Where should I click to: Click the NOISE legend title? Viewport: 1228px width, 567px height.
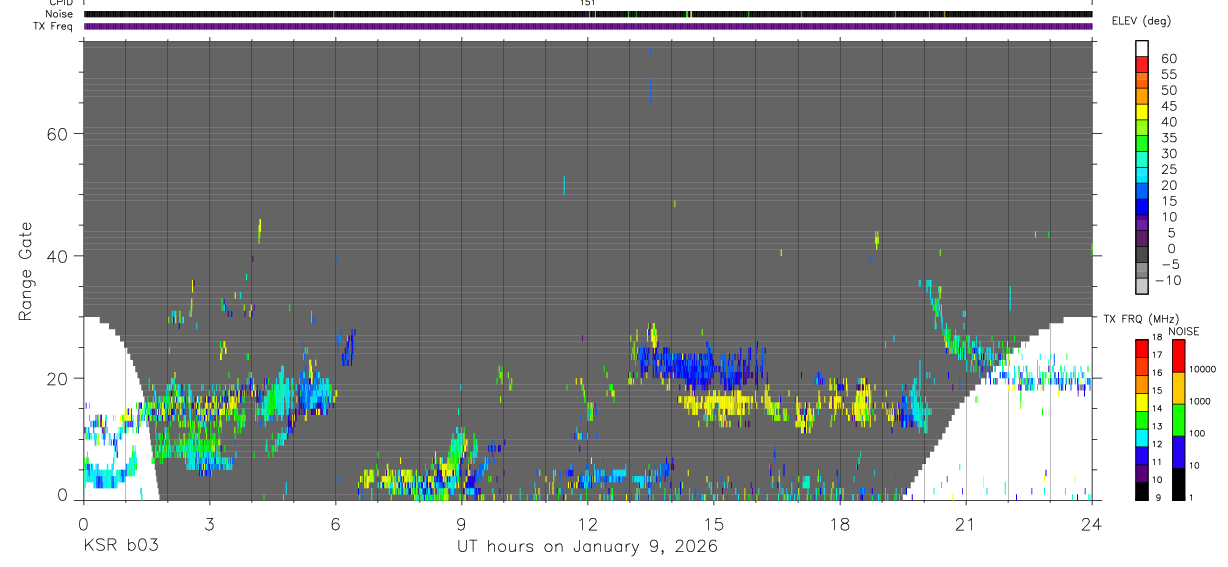pos(1184,331)
